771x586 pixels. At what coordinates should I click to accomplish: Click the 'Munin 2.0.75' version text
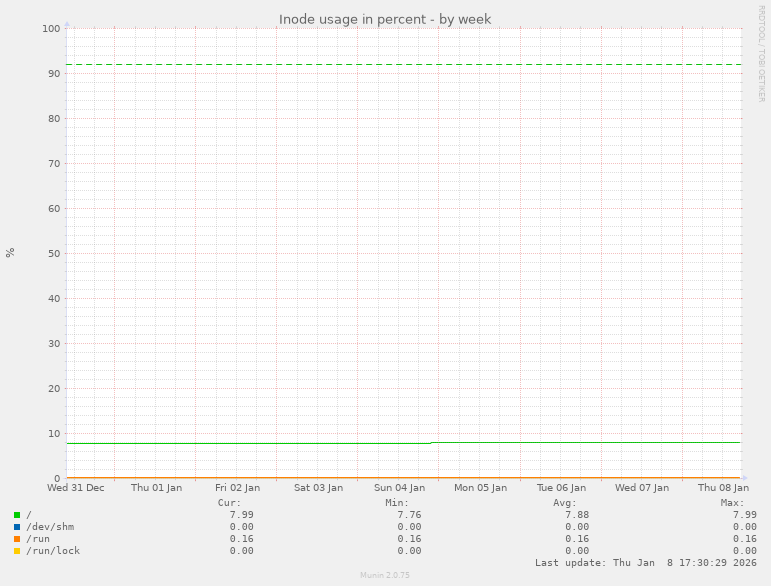[x=385, y=575]
